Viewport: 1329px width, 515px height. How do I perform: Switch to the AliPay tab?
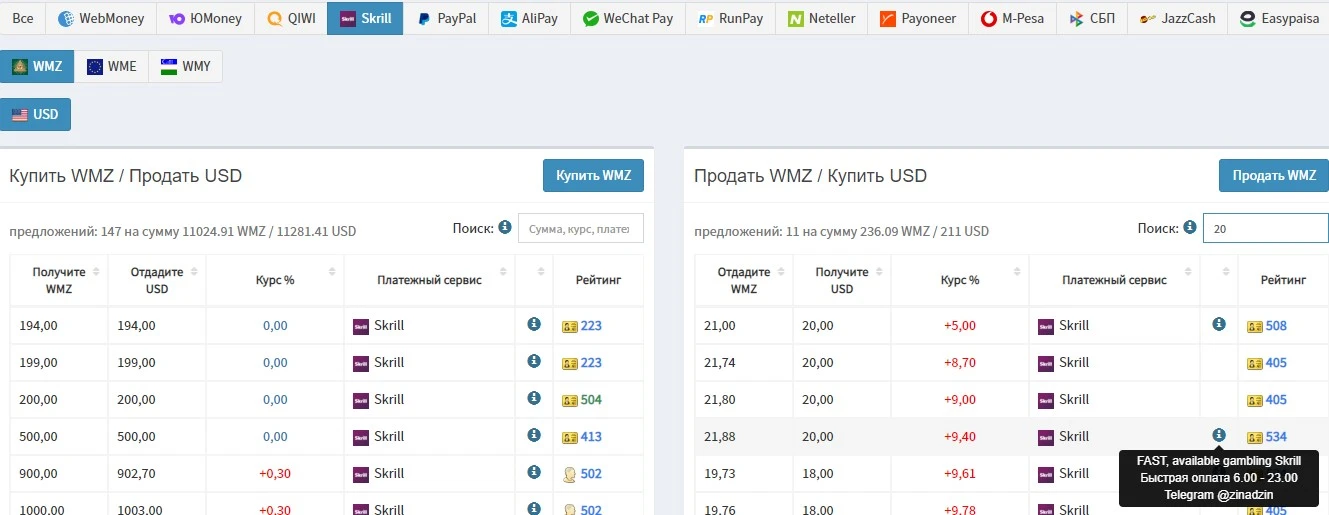529,18
